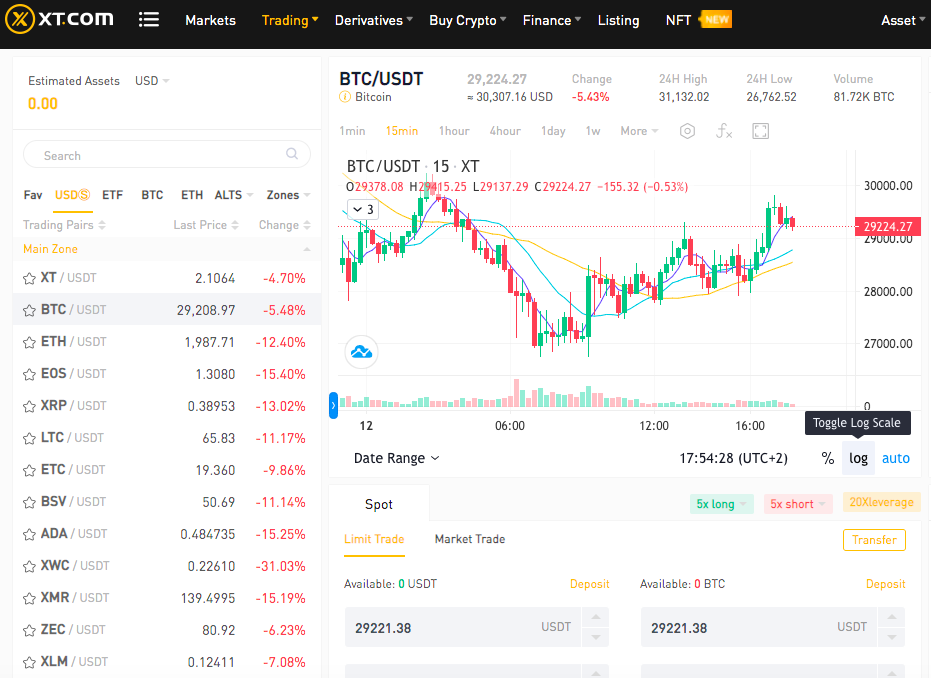Viewport: 931px width, 678px height.
Task: Favorite the ETH/USDT pair star
Action: pos(29,343)
